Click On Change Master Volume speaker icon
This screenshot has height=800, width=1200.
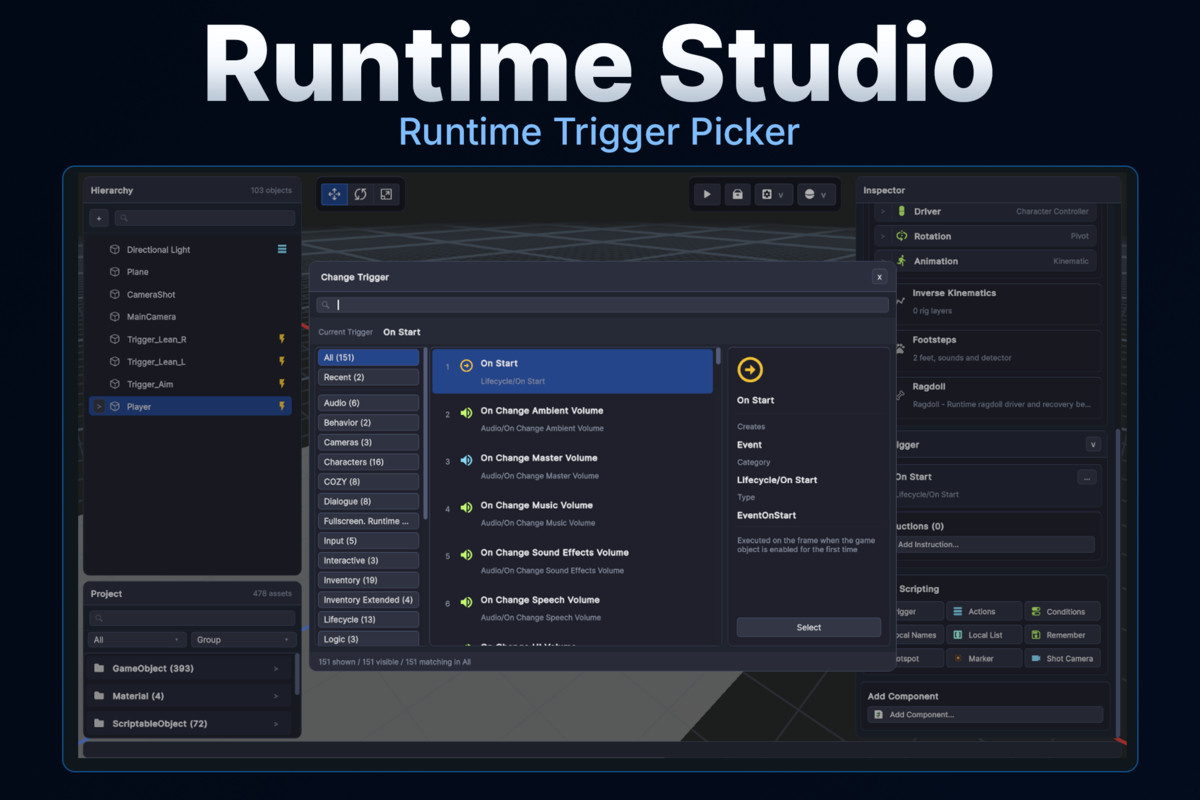(466, 460)
